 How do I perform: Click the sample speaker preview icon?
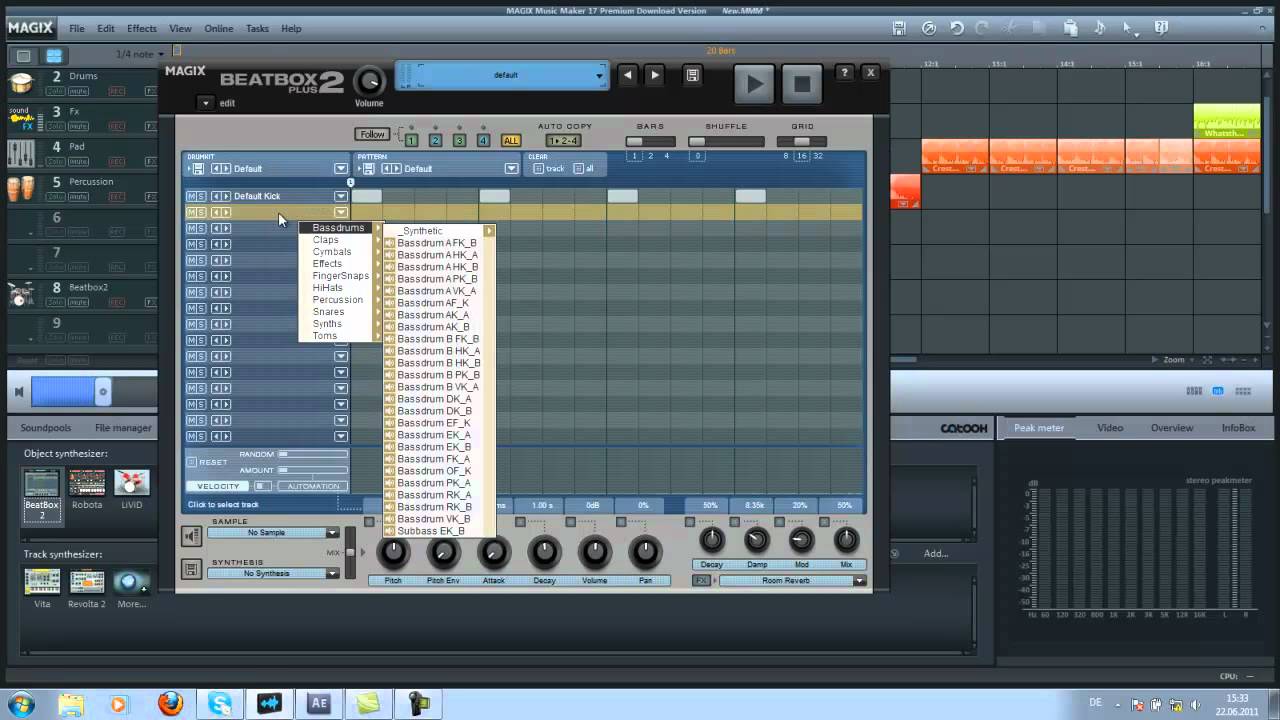click(x=191, y=537)
